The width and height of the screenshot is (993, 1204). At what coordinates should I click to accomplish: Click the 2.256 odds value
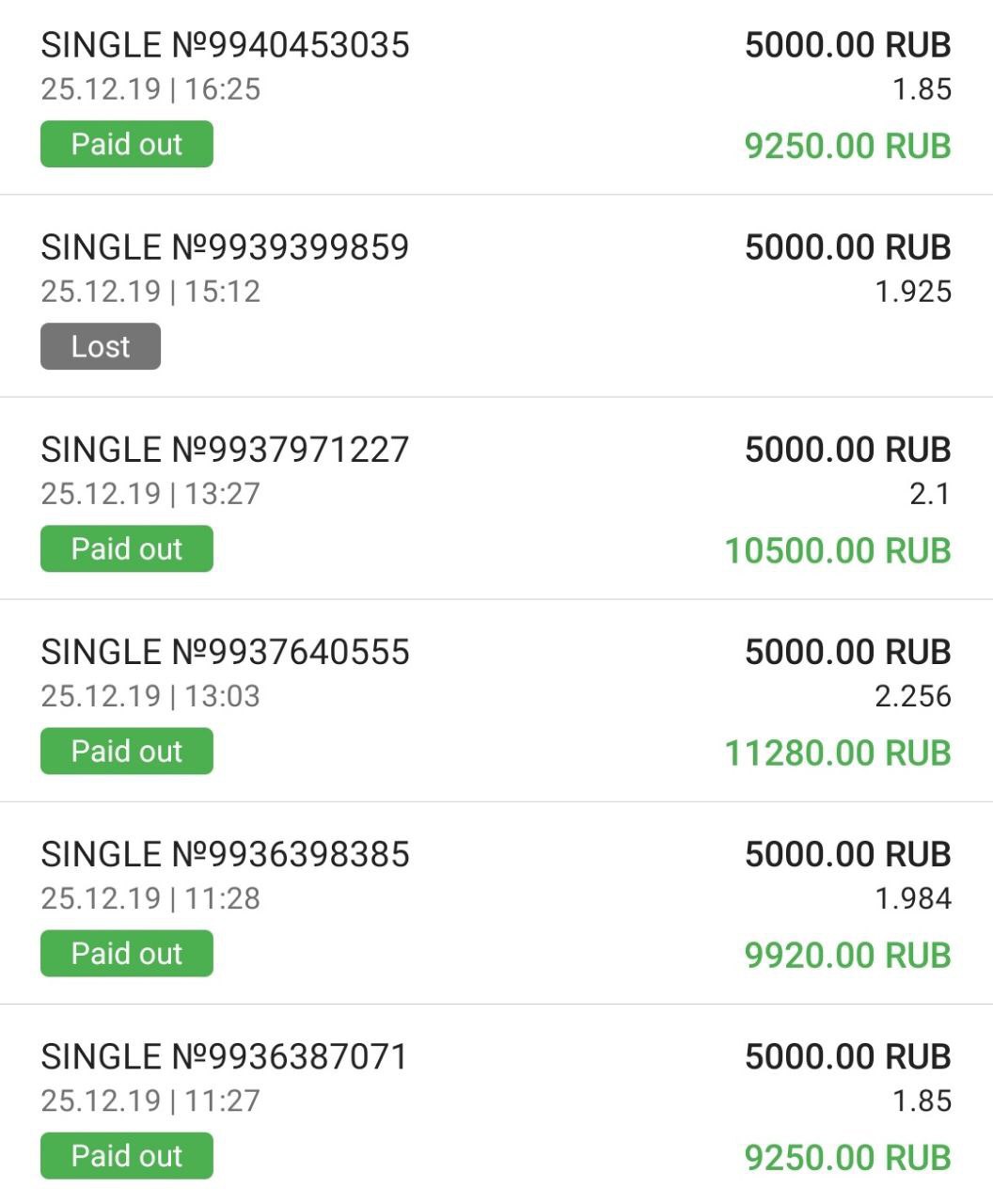click(x=913, y=696)
